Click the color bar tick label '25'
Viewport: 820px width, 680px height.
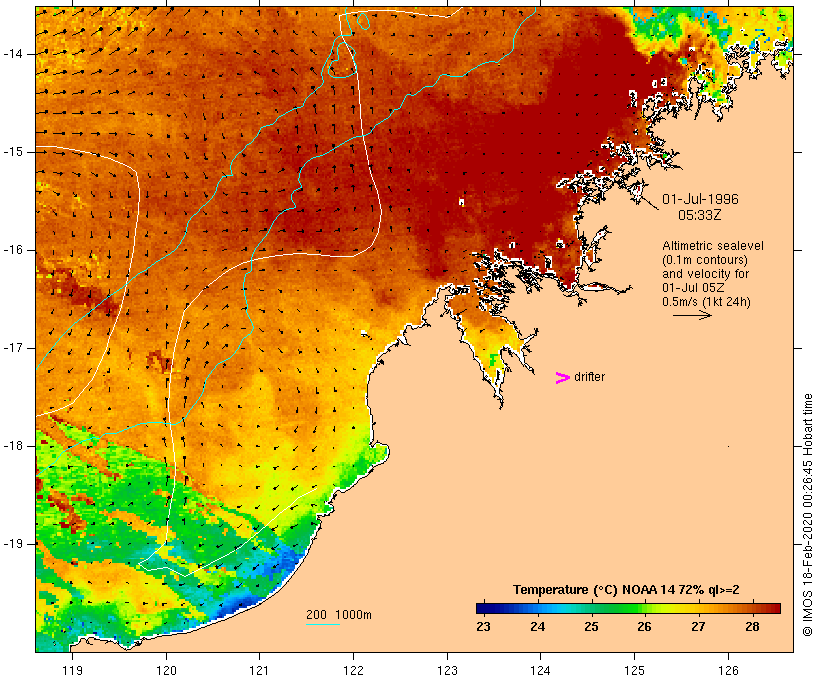[x=591, y=627]
